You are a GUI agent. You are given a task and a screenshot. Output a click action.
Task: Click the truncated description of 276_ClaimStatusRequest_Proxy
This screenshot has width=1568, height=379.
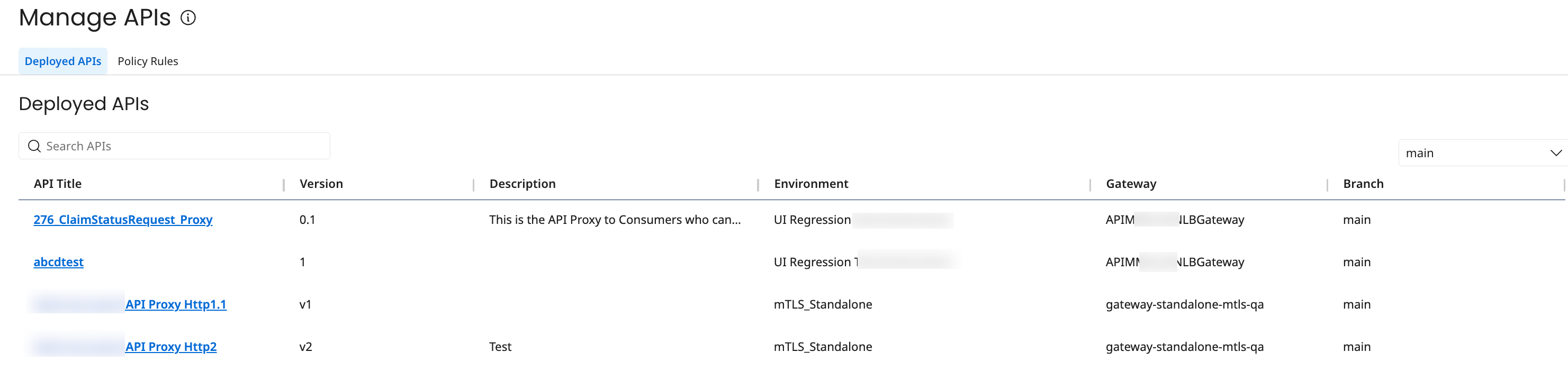[615, 220]
